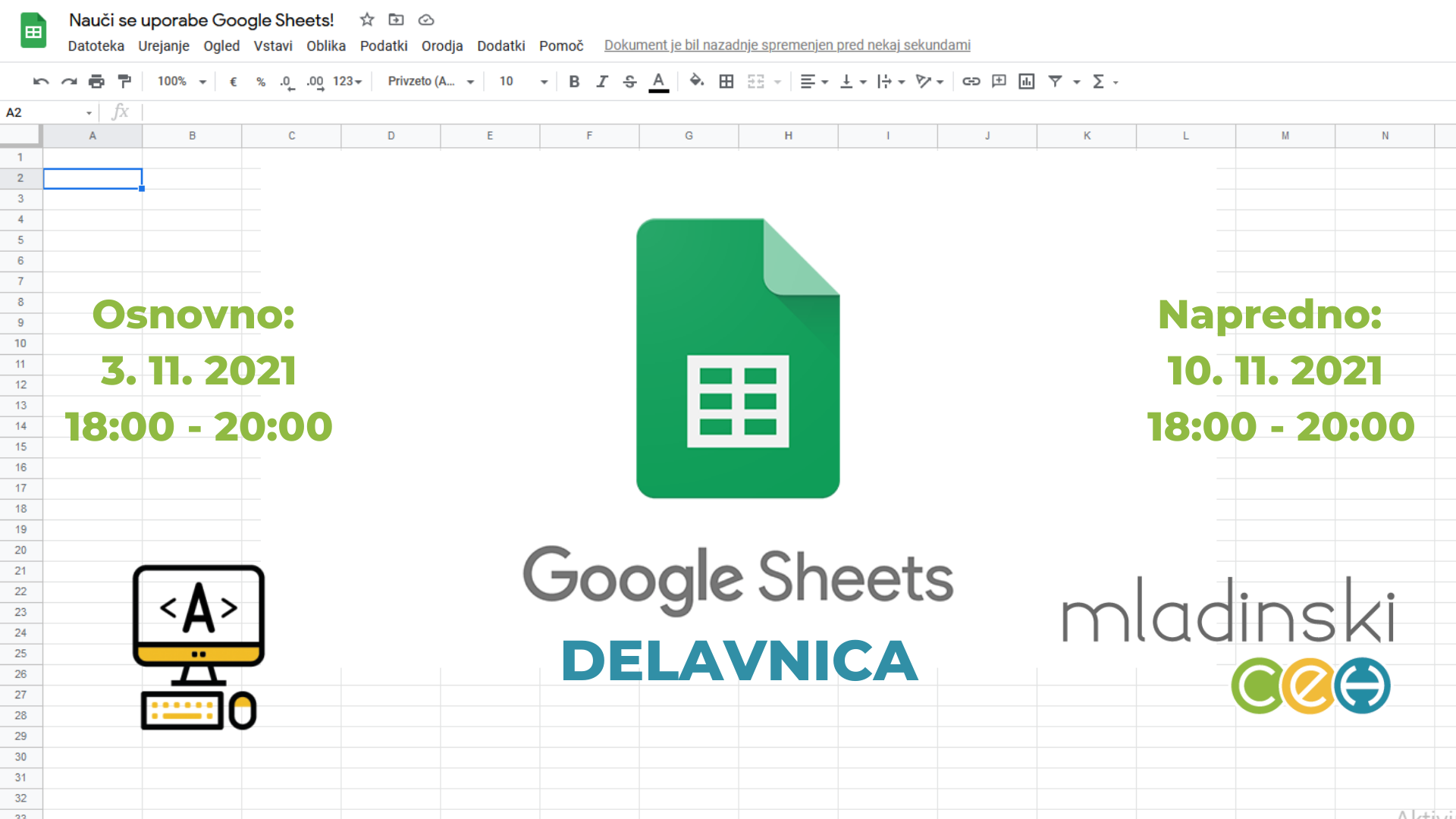Open the Datoteka menu
1456x819 pixels.
point(96,45)
